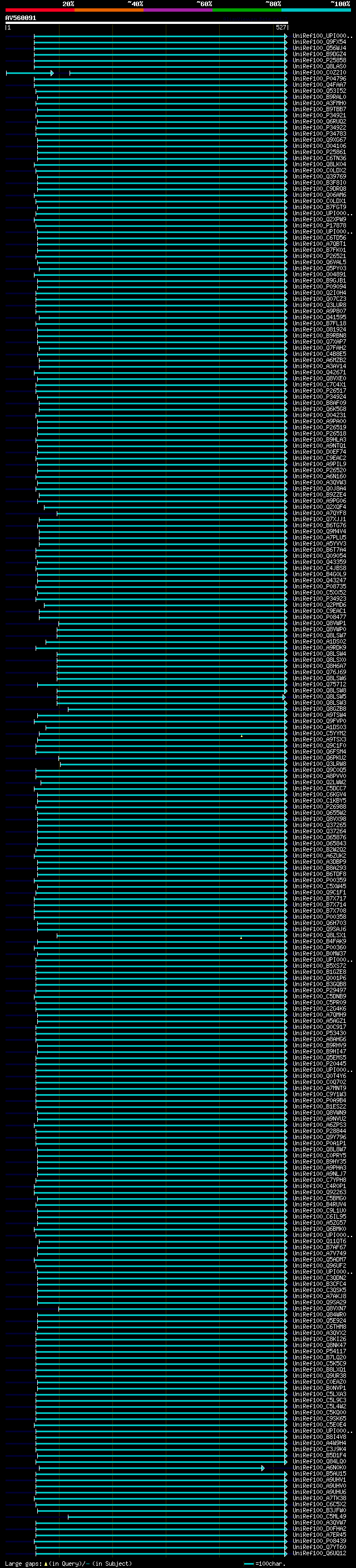This screenshot has width=356, height=1568.
Task: Click the cyan ~100% identity color swatch
Action: [x=315, y=10]
